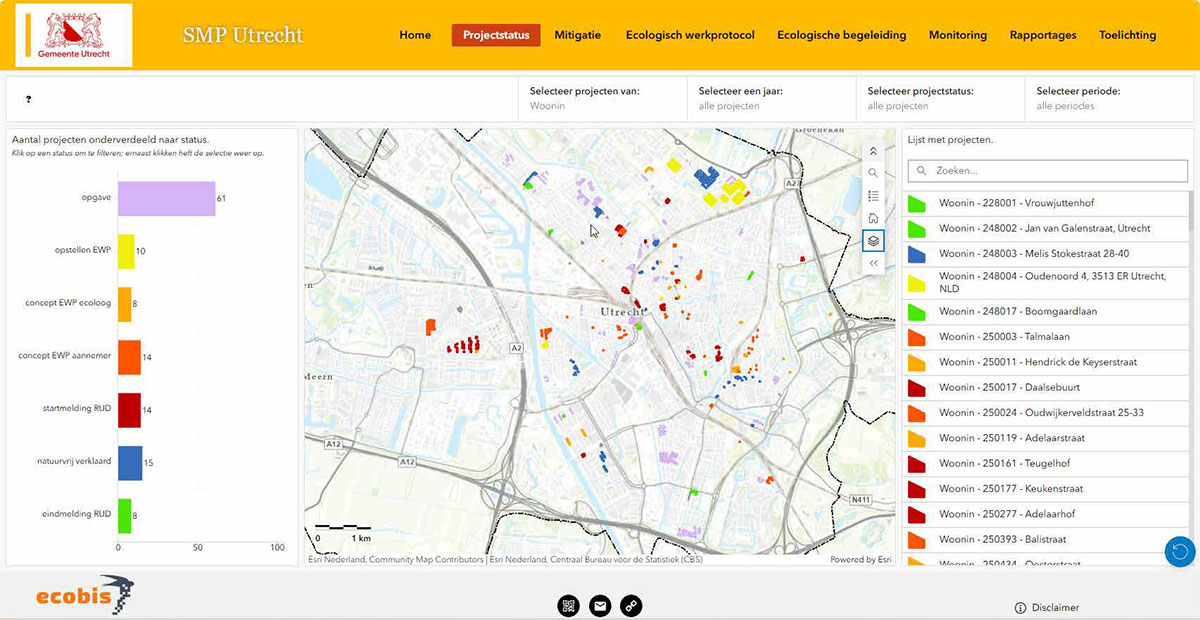Filter by the purple opgave bar
1200x620 pixels.
coord(166,198)
